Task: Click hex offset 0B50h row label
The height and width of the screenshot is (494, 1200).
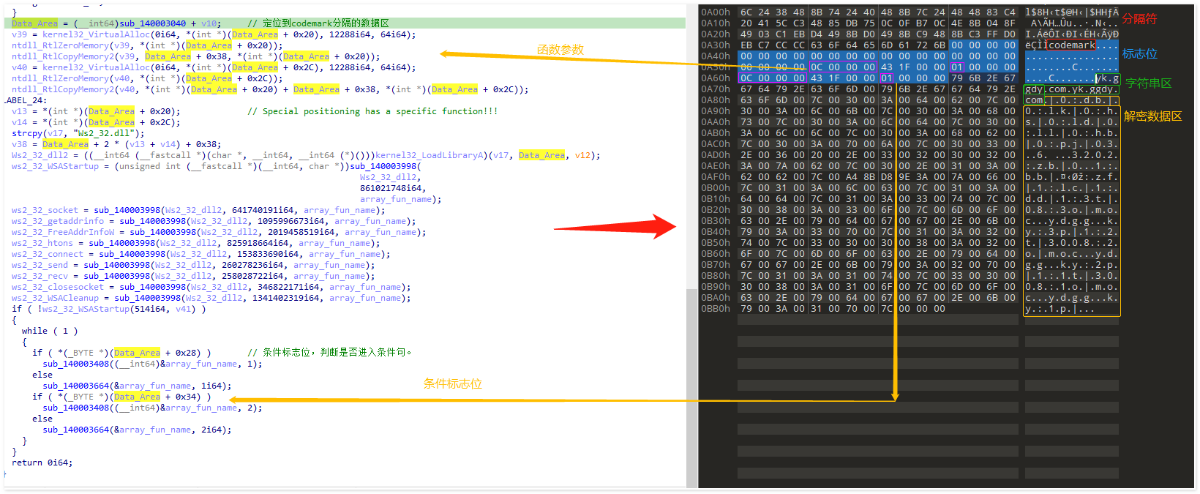Action: point(714,242)
